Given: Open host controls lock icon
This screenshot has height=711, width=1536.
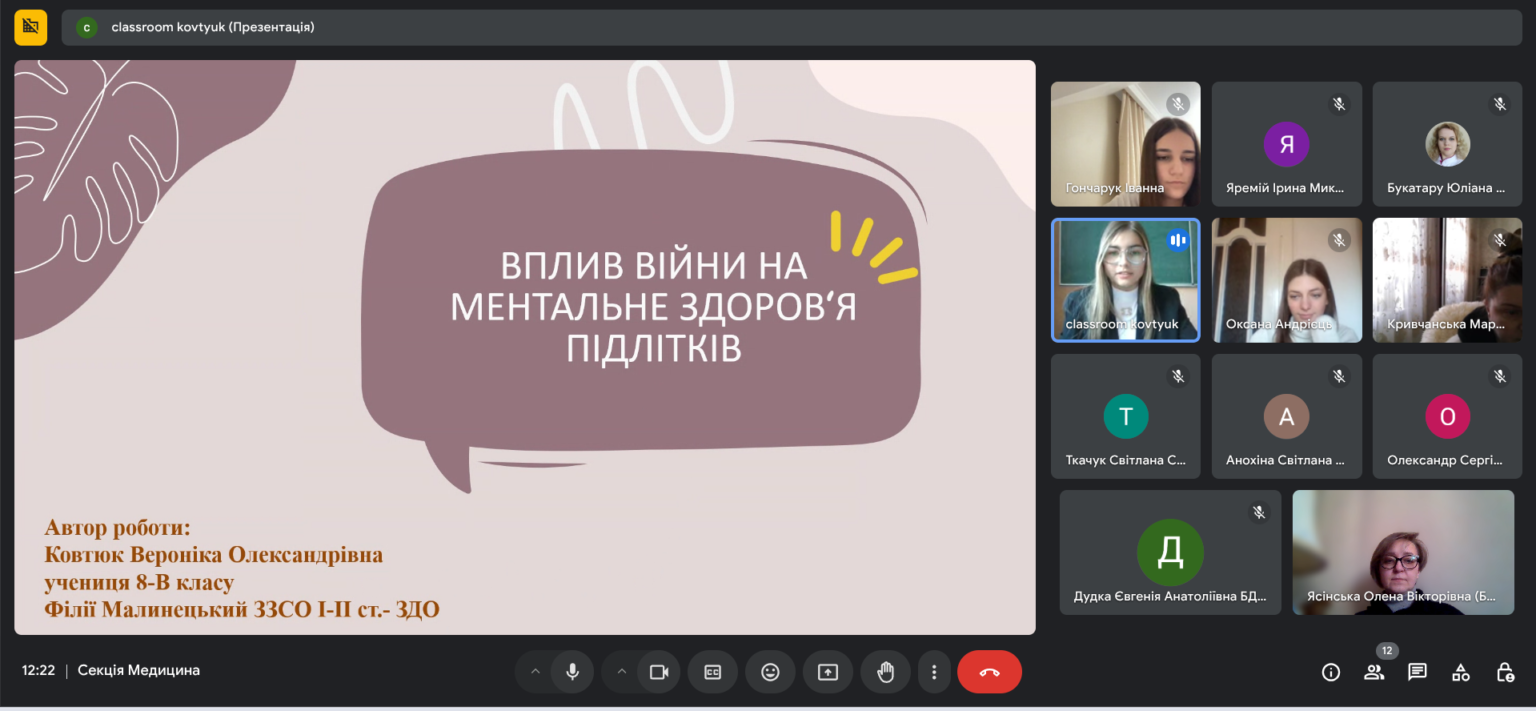Looking at the screenshot, I should pyautogui.click(x=1504, y=672).
